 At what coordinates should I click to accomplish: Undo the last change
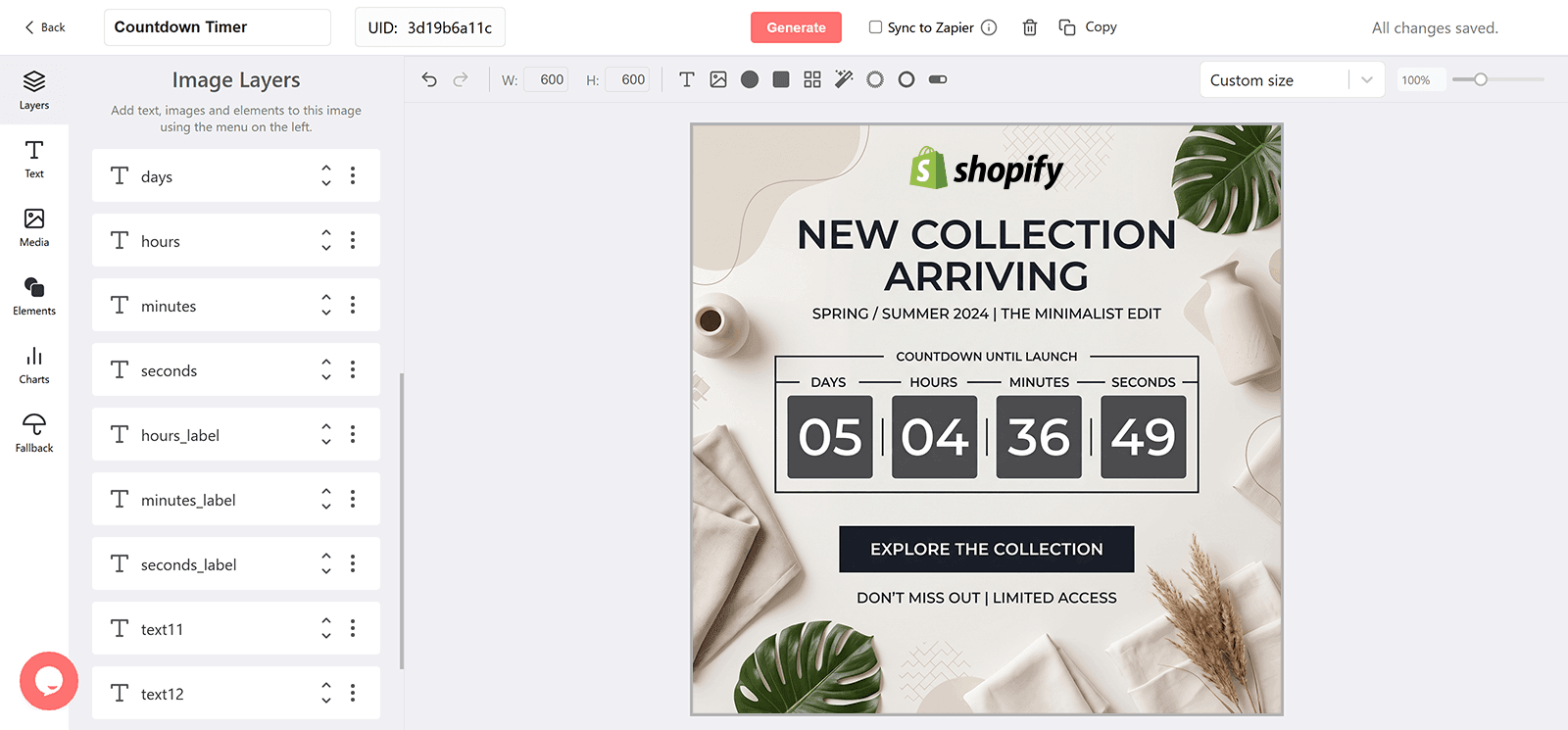429,79
